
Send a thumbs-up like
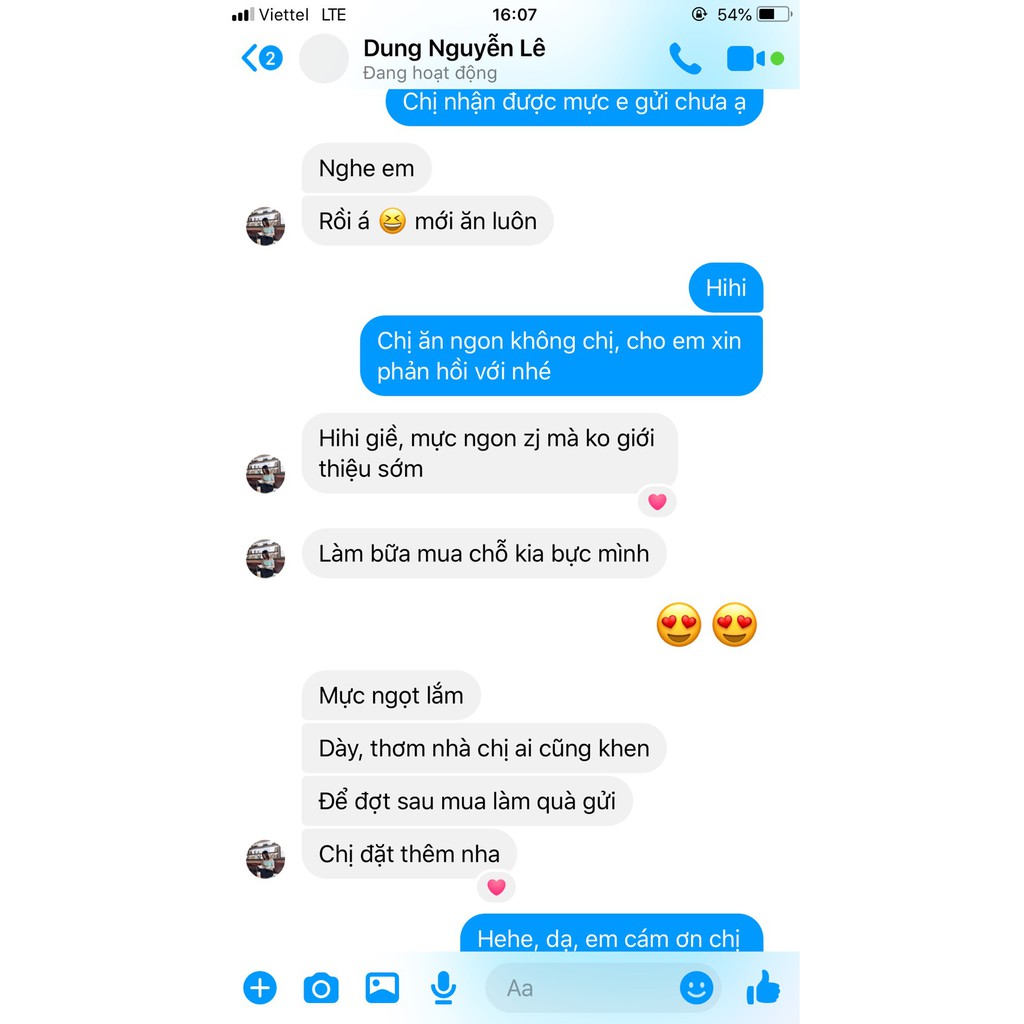click(763, 987)
